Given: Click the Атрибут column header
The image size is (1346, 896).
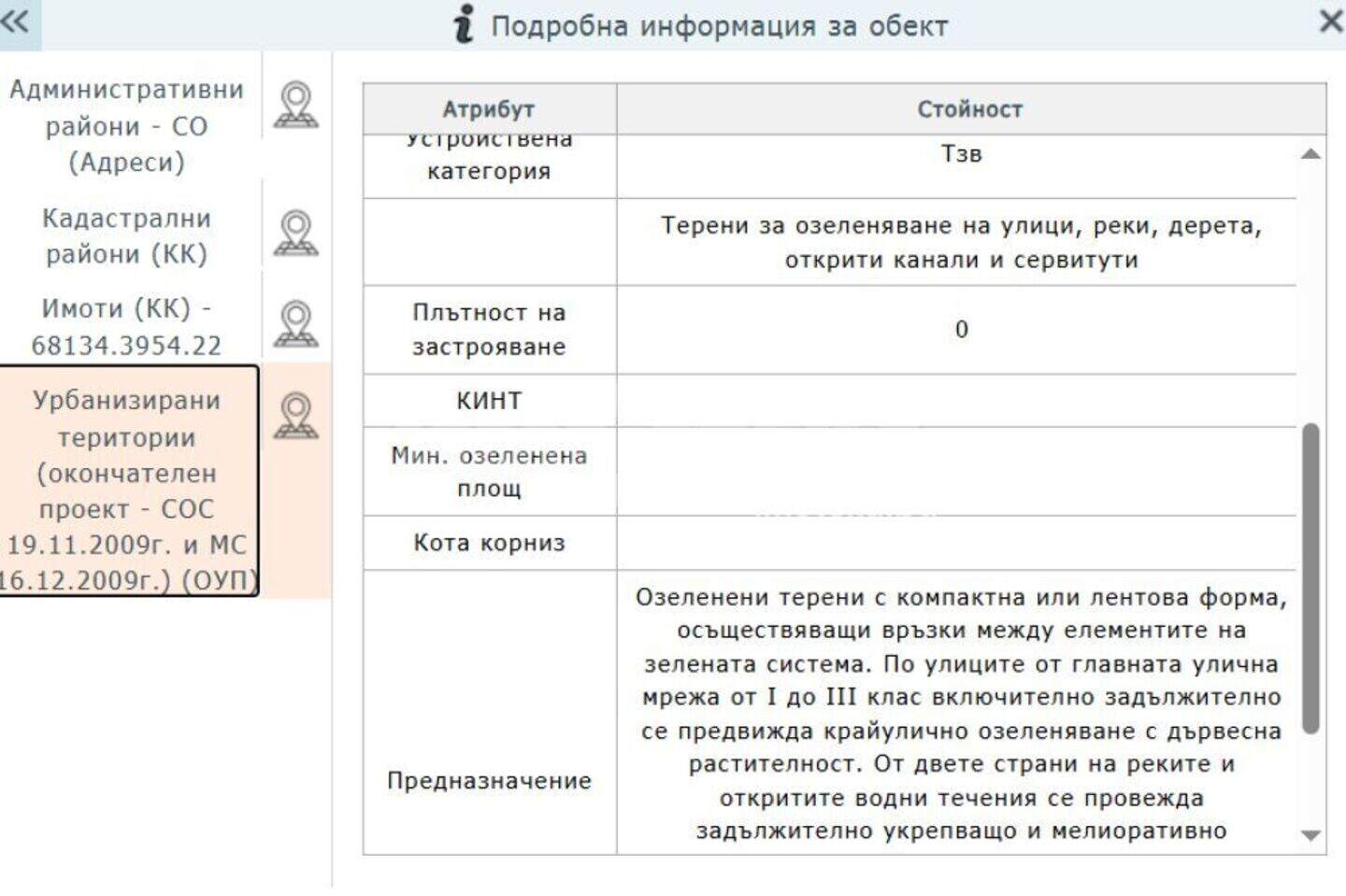Looking at the screenshot, I should coord(489,109).
